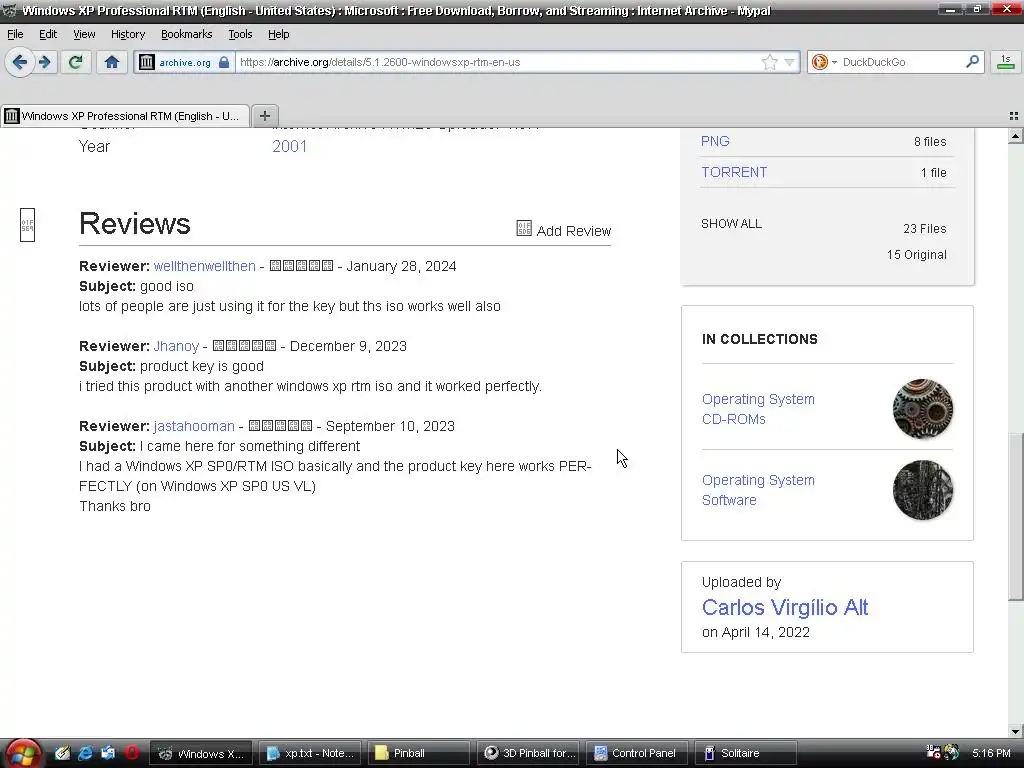Open the browser home page
Screen dimensions: 1024x768
pyautogui.click(x=112, y=62)
